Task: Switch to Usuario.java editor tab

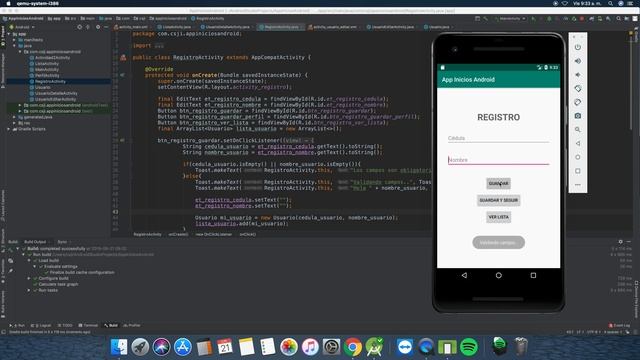Action: coord(438,27)
